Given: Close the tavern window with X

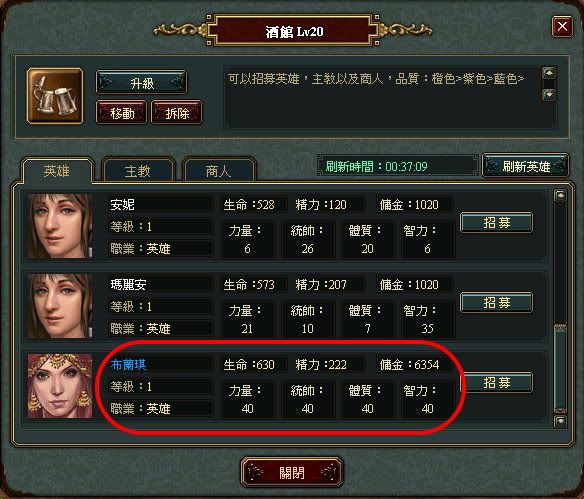Looking at the screenshot, I should (562, 26).
